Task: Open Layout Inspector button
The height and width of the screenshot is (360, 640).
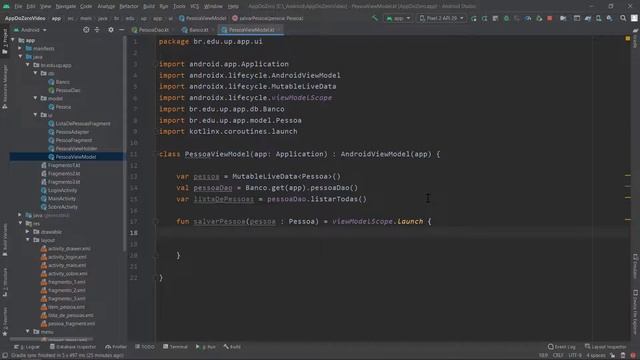Action: click(605, 347)
